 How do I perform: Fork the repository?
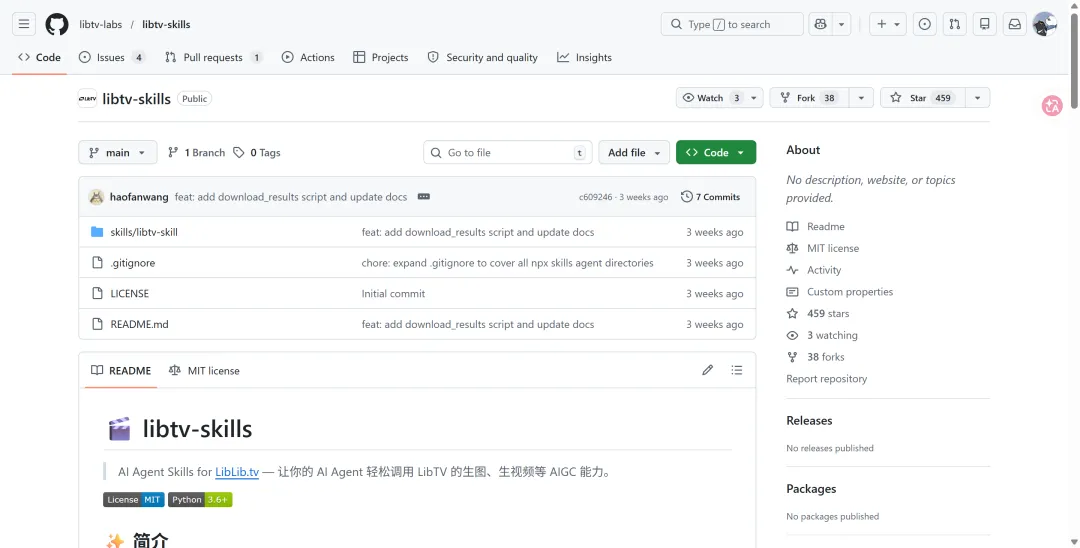pyautogui.click(x=809, y=98)
